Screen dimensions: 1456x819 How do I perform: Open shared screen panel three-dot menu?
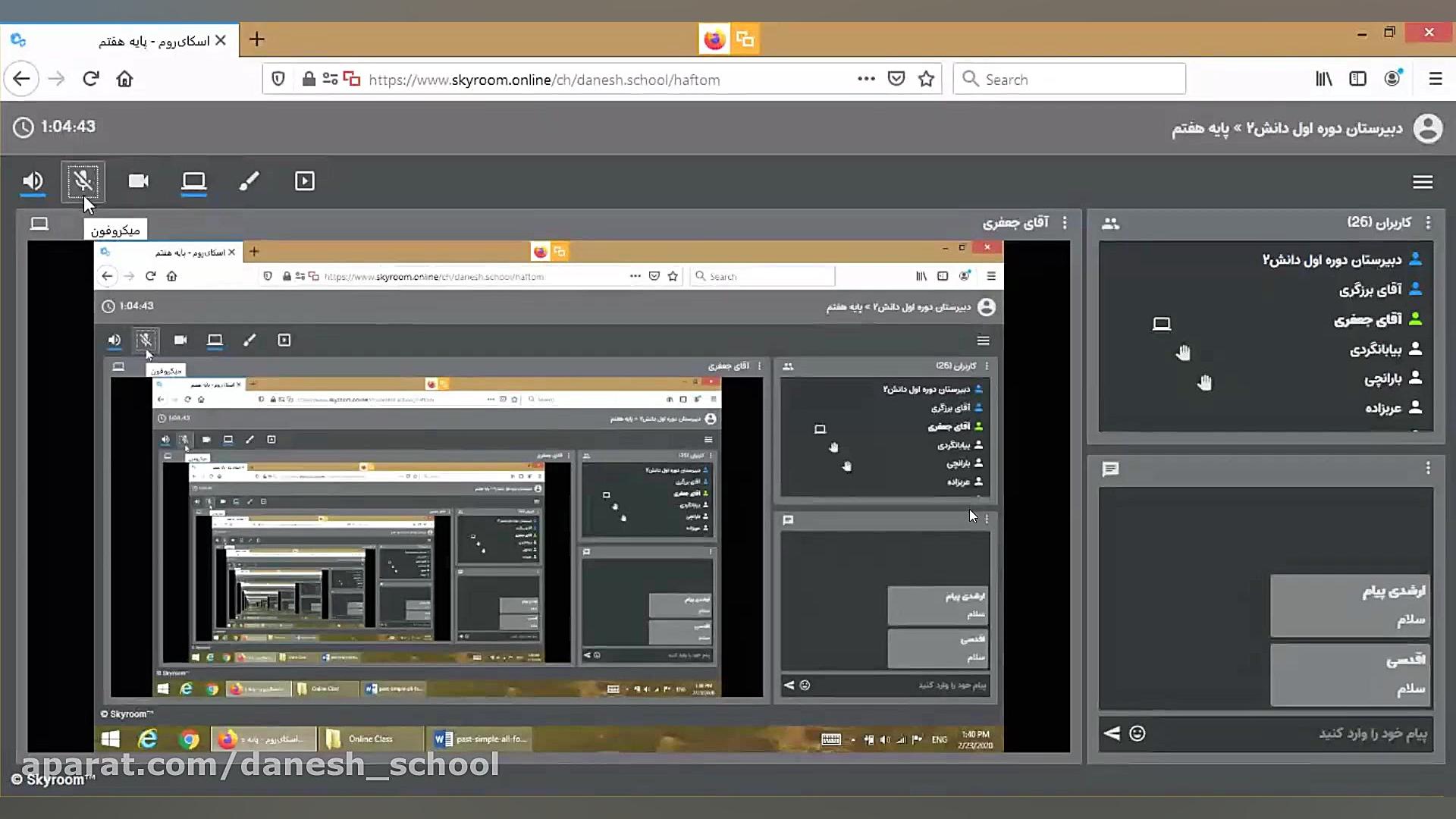click(x=1065, y=223)
